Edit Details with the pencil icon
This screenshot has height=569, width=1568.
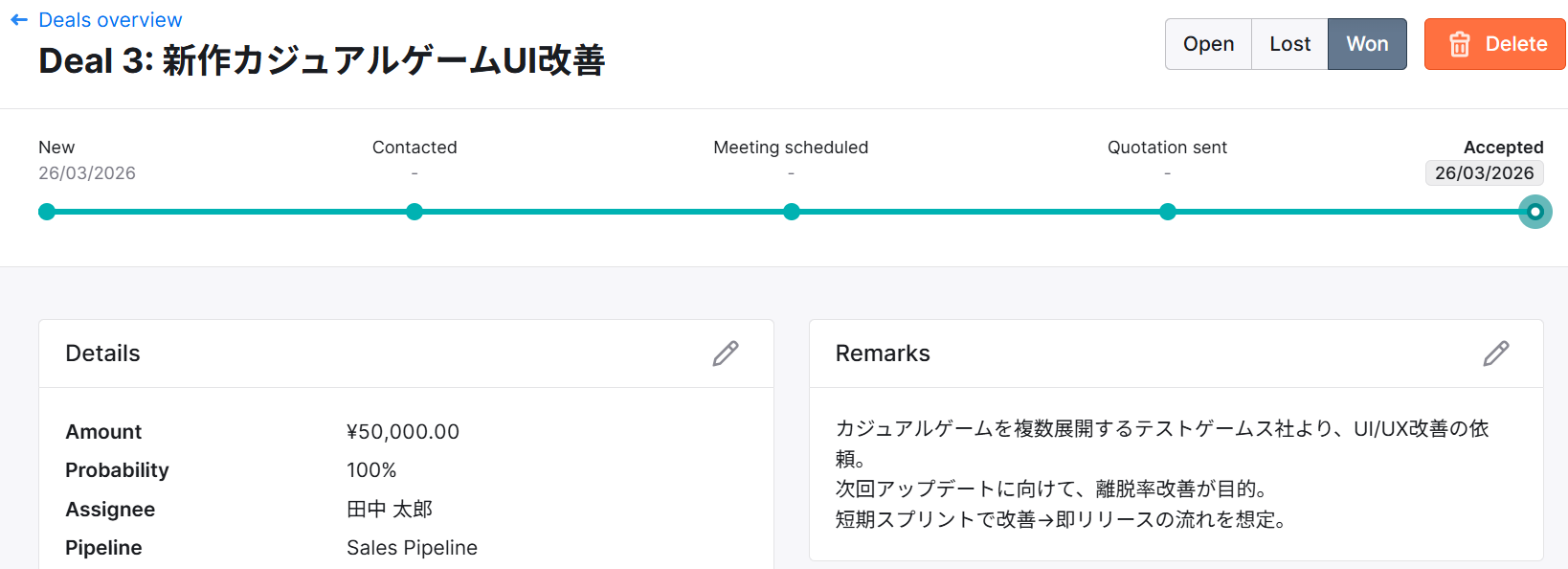coord(726,353)
